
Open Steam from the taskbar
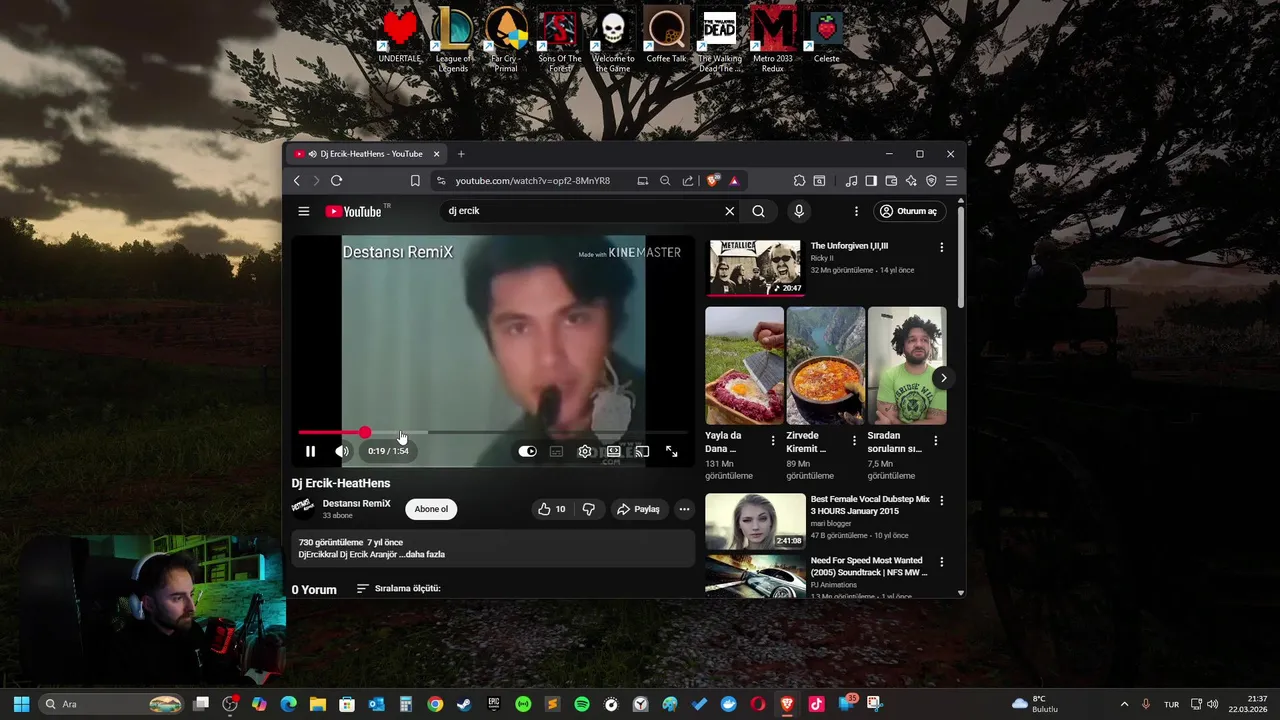click(464, 704)
